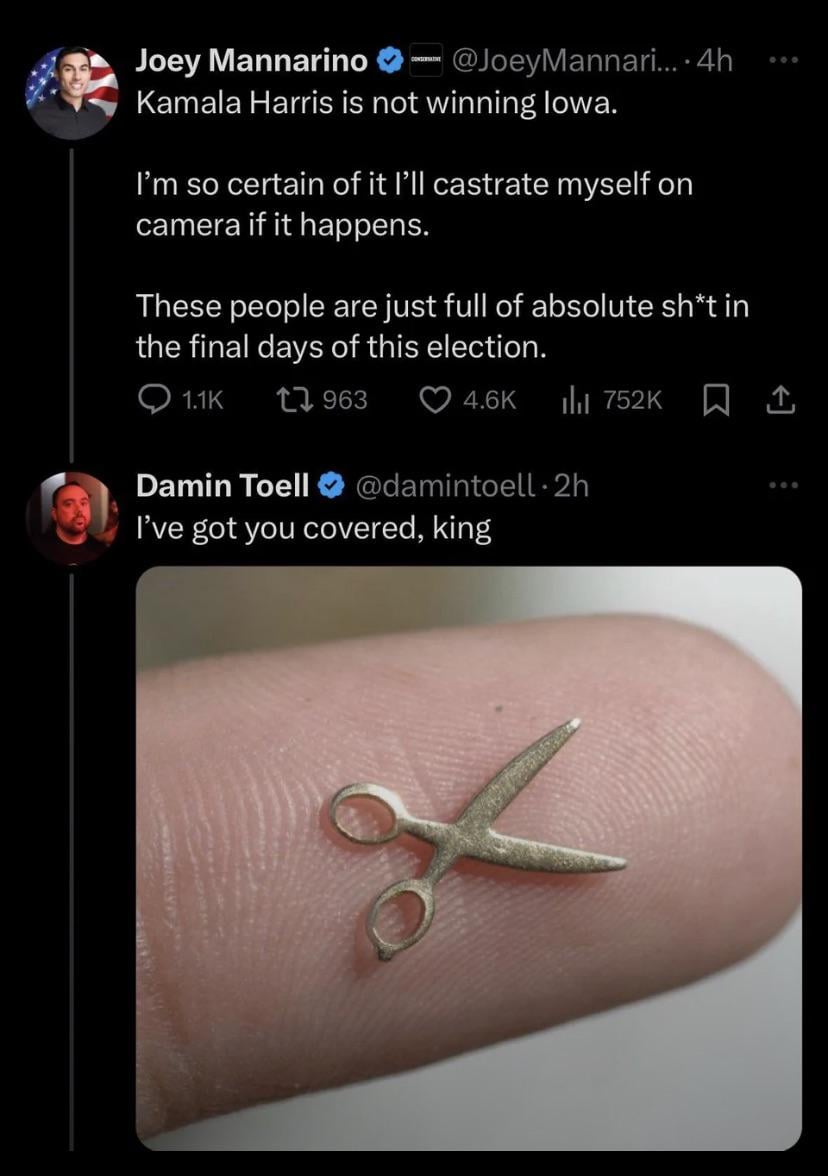Like Joey Mannarino's tweet with the heart
Image resolution: width=828 pixels, height=1176 pixels.
coord(433,400)
